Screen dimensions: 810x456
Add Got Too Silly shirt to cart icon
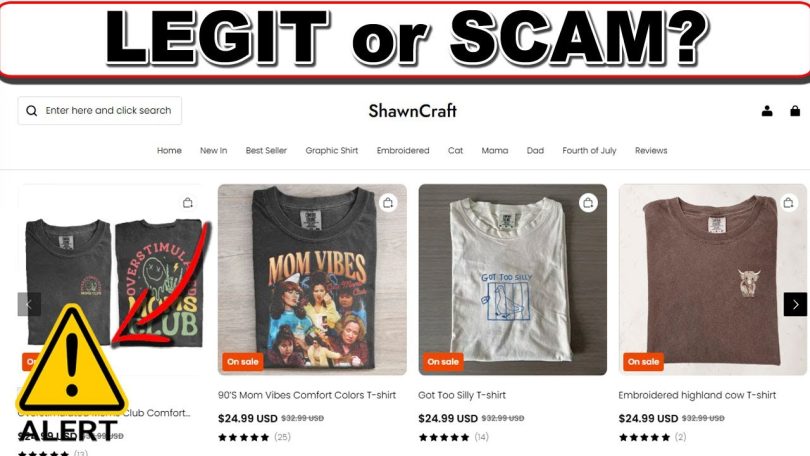(588, 202)
